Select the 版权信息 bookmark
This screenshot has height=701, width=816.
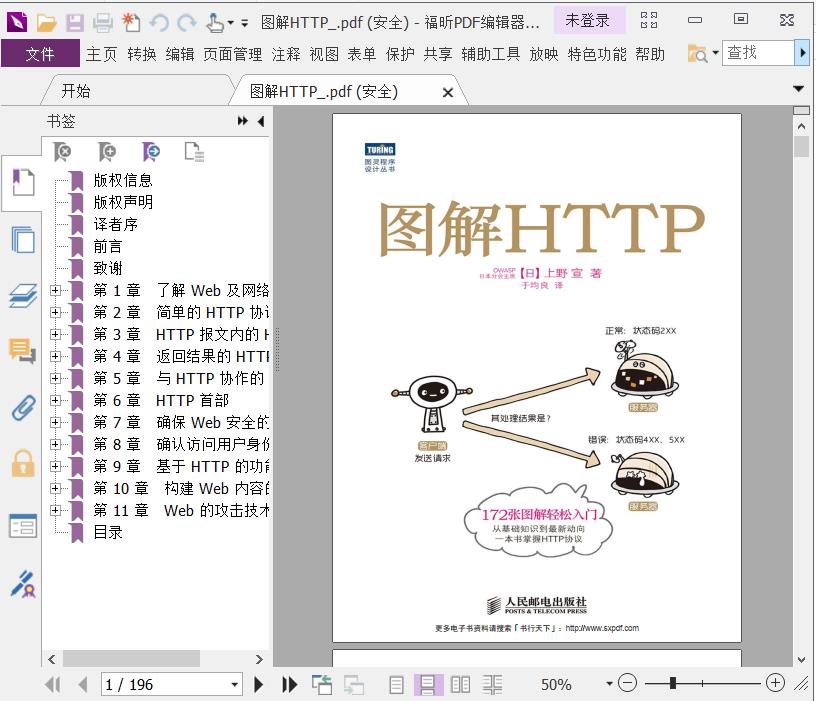[123, 180]
